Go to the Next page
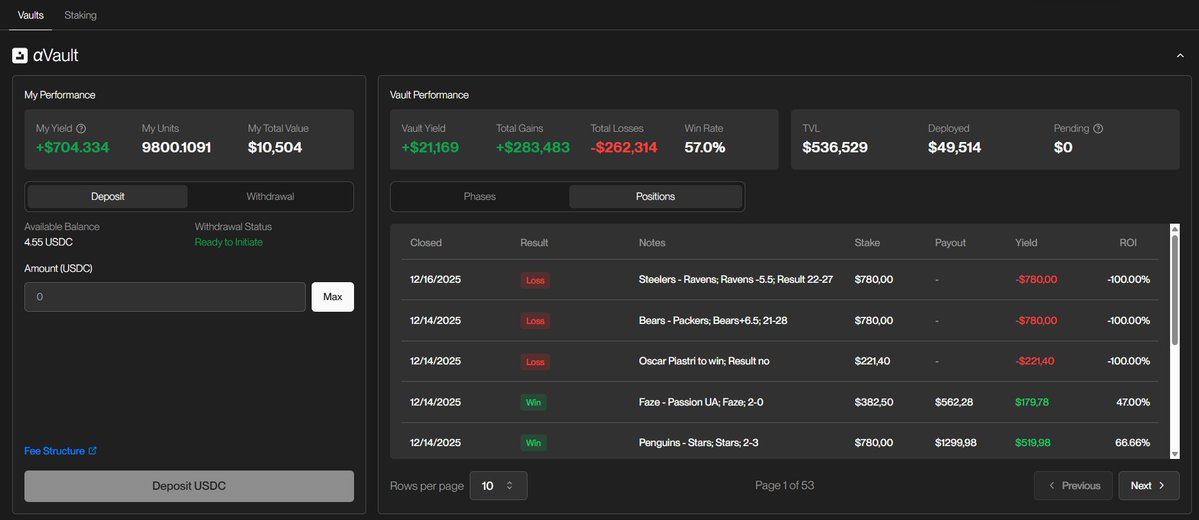Viewport: 1199px width, 520px height. (x=1149, y=486)
